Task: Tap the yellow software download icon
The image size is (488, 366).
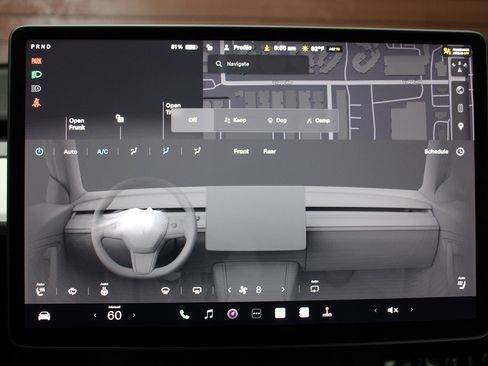Action: [267, 48]
